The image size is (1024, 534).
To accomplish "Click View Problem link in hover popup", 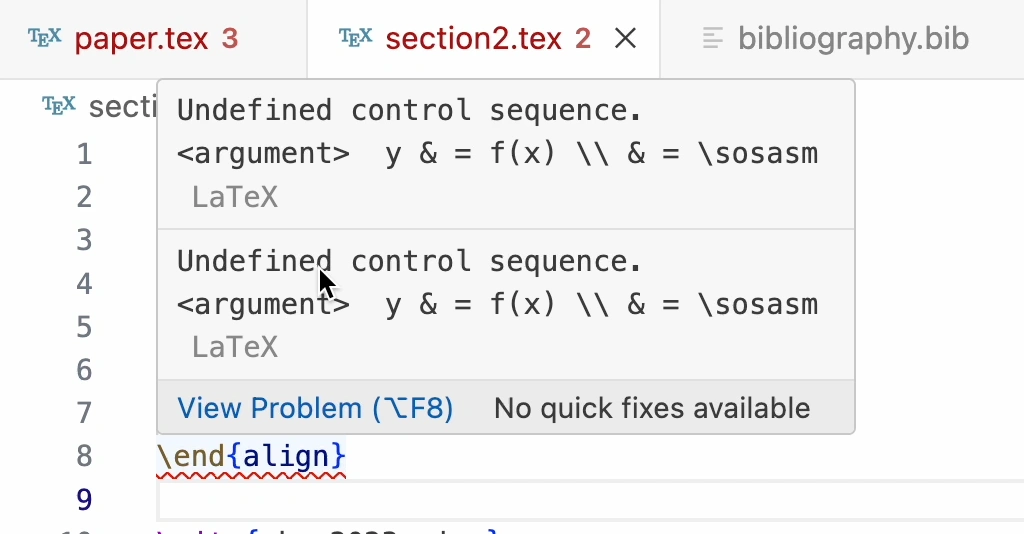I will 315,409.
